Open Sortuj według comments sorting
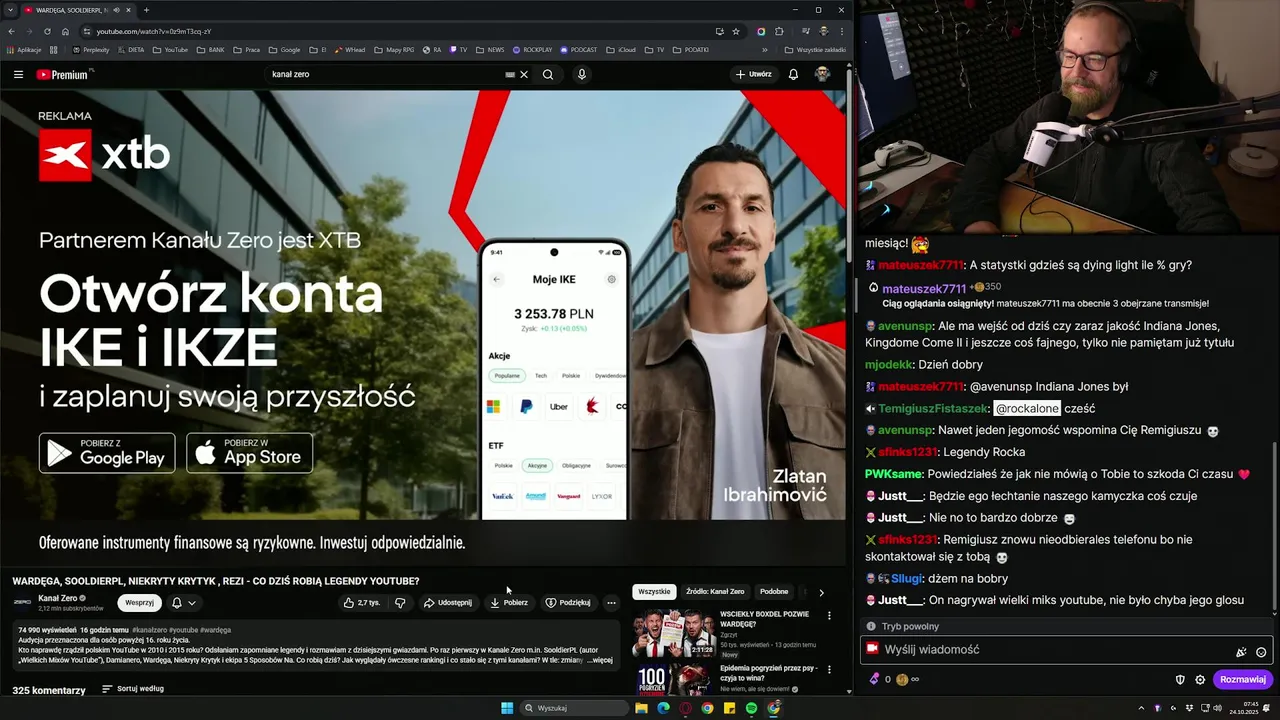1280x720 pixels. (x=133, y=689)
